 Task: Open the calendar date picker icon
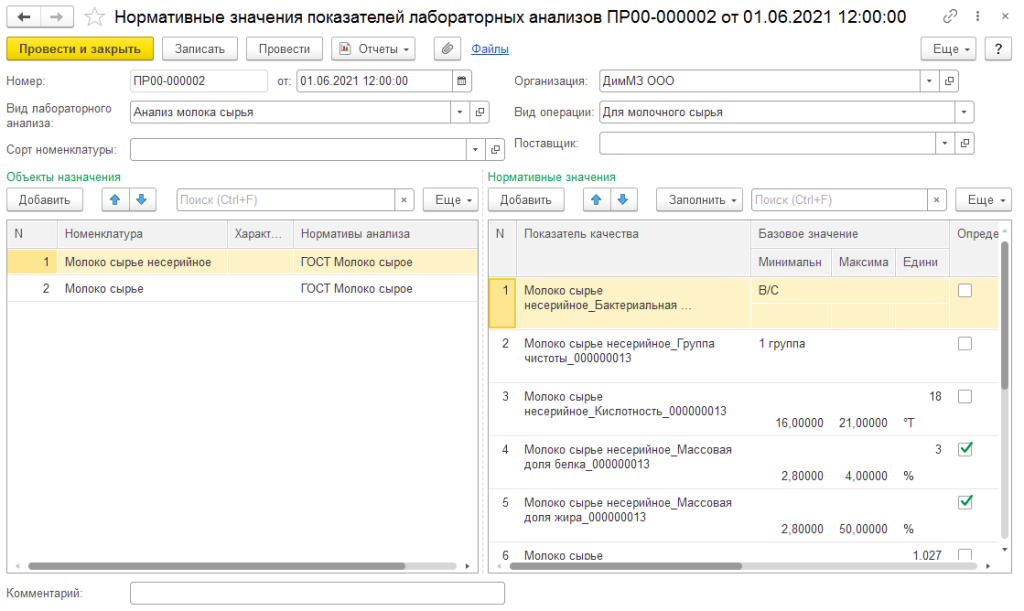pyautogui.click(x=461, y=81)
